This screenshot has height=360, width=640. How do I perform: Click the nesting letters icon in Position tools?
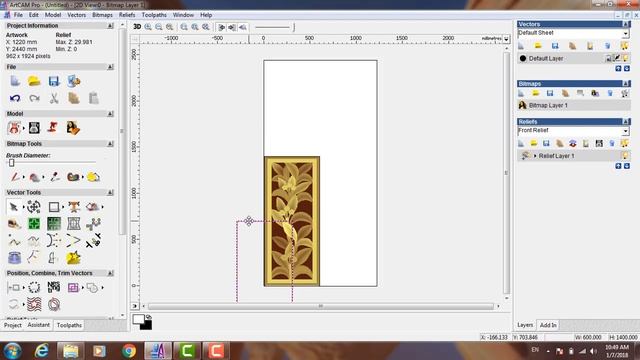(53, 287)
